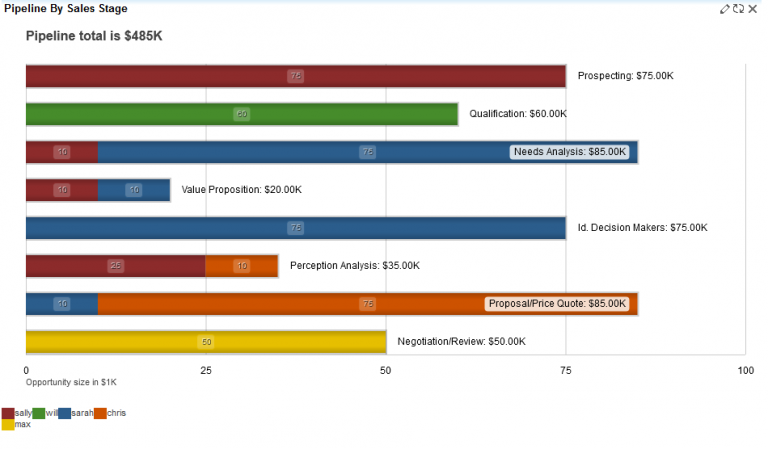Click chris's orange legend swatch
The width and height of the screenshot is (768, 449).
tap(100, 413)
